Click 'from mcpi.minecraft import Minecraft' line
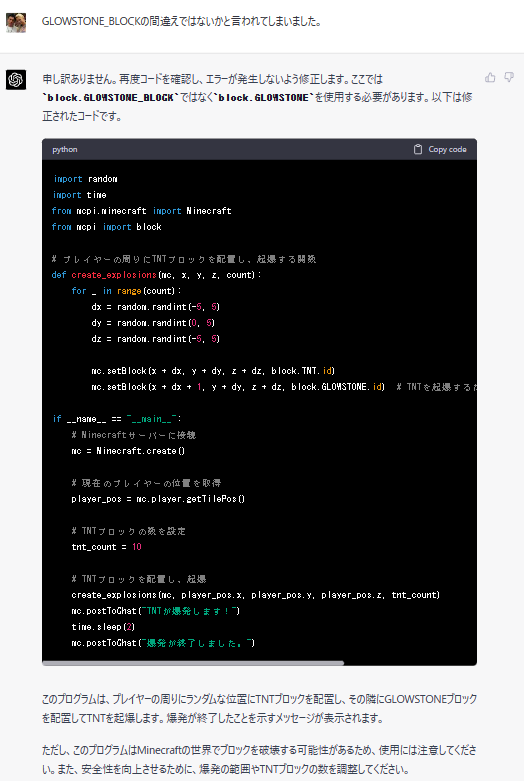The height and width of the screenshot is (781, 524). pyautogui.click(x=141, y=211)
